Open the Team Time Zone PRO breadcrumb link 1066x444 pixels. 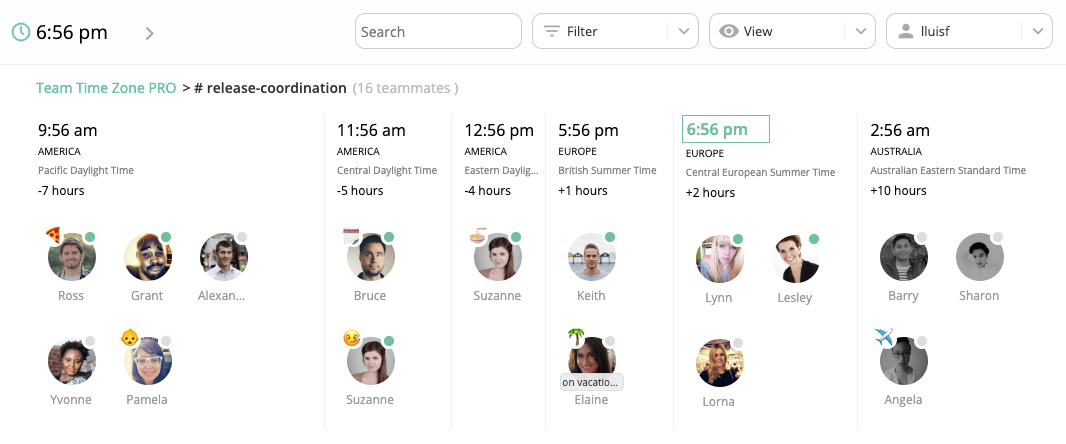coord(106,88)
